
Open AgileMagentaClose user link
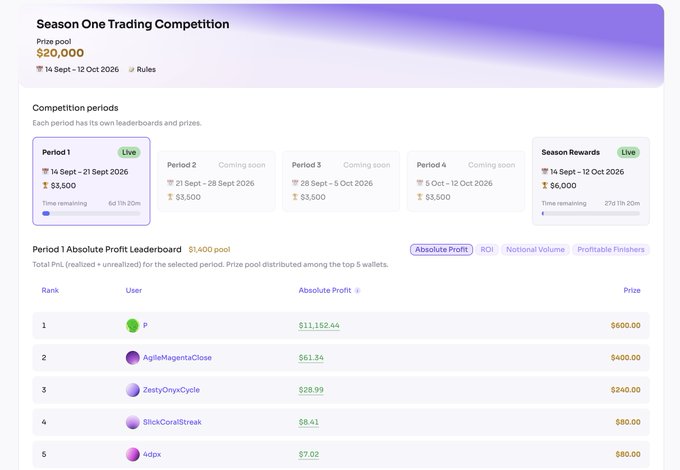[x=177, y=358]
